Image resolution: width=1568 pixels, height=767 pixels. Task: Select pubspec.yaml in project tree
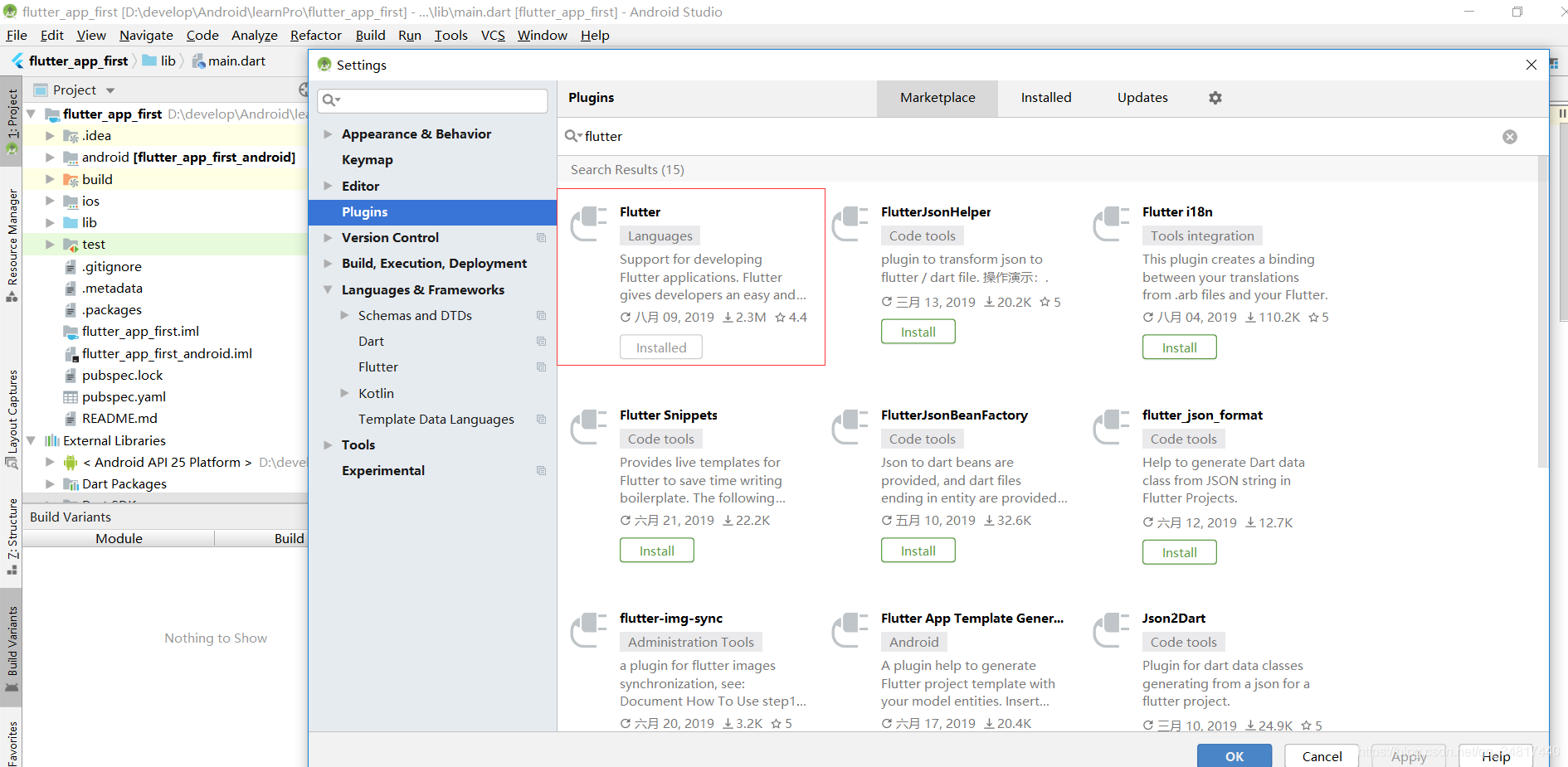124,397
